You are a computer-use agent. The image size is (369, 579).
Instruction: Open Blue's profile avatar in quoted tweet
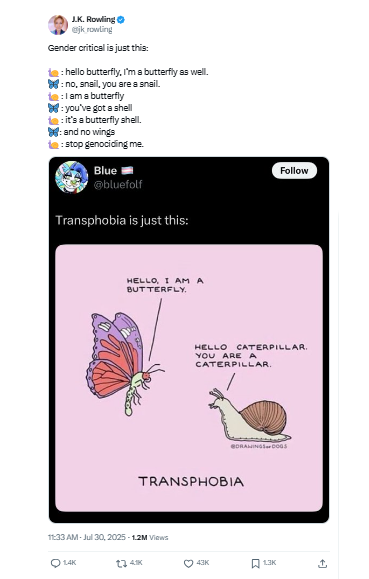click(x=72, y=177)
